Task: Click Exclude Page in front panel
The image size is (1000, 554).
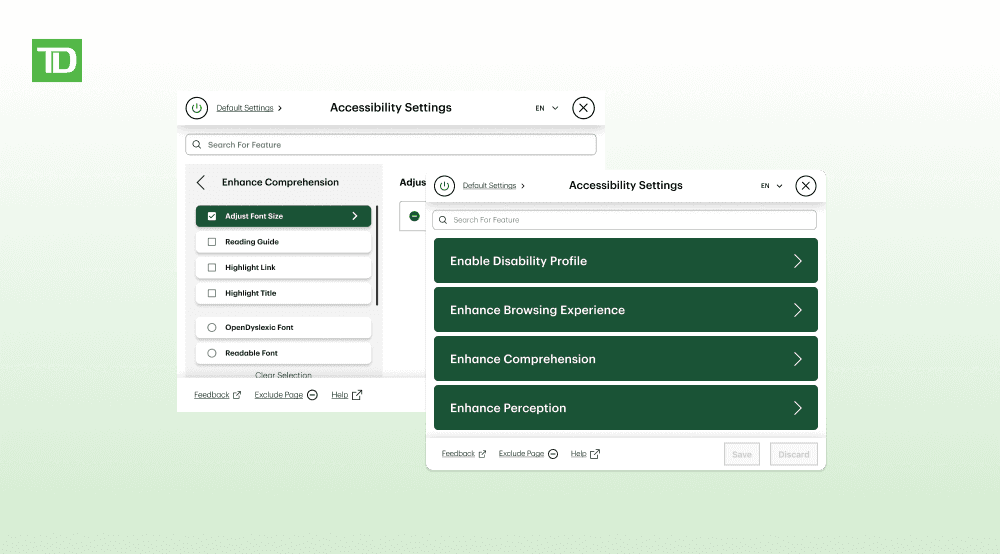Action: (521, 454)
